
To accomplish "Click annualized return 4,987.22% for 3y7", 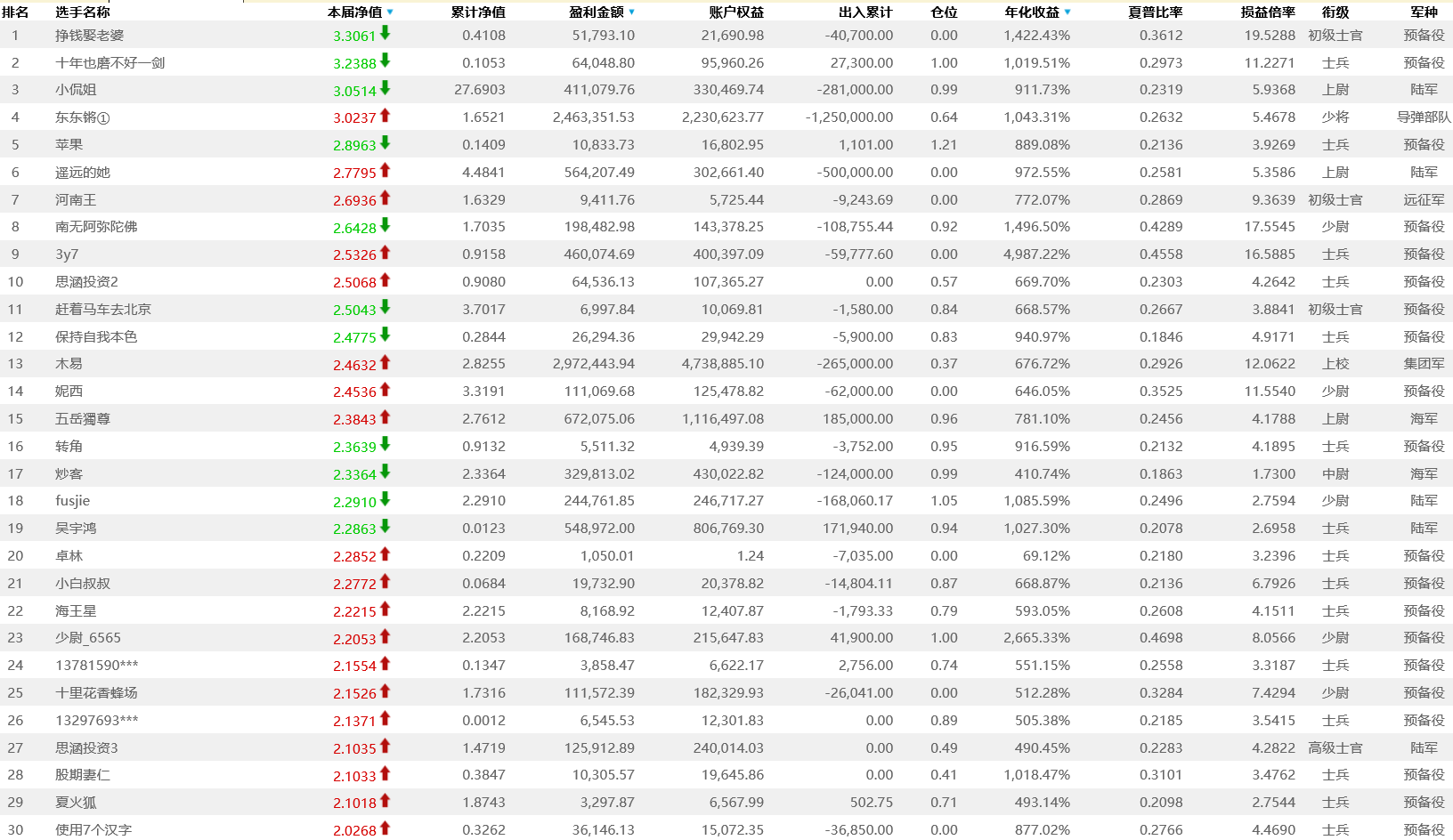I will (x=1037, y=254).
